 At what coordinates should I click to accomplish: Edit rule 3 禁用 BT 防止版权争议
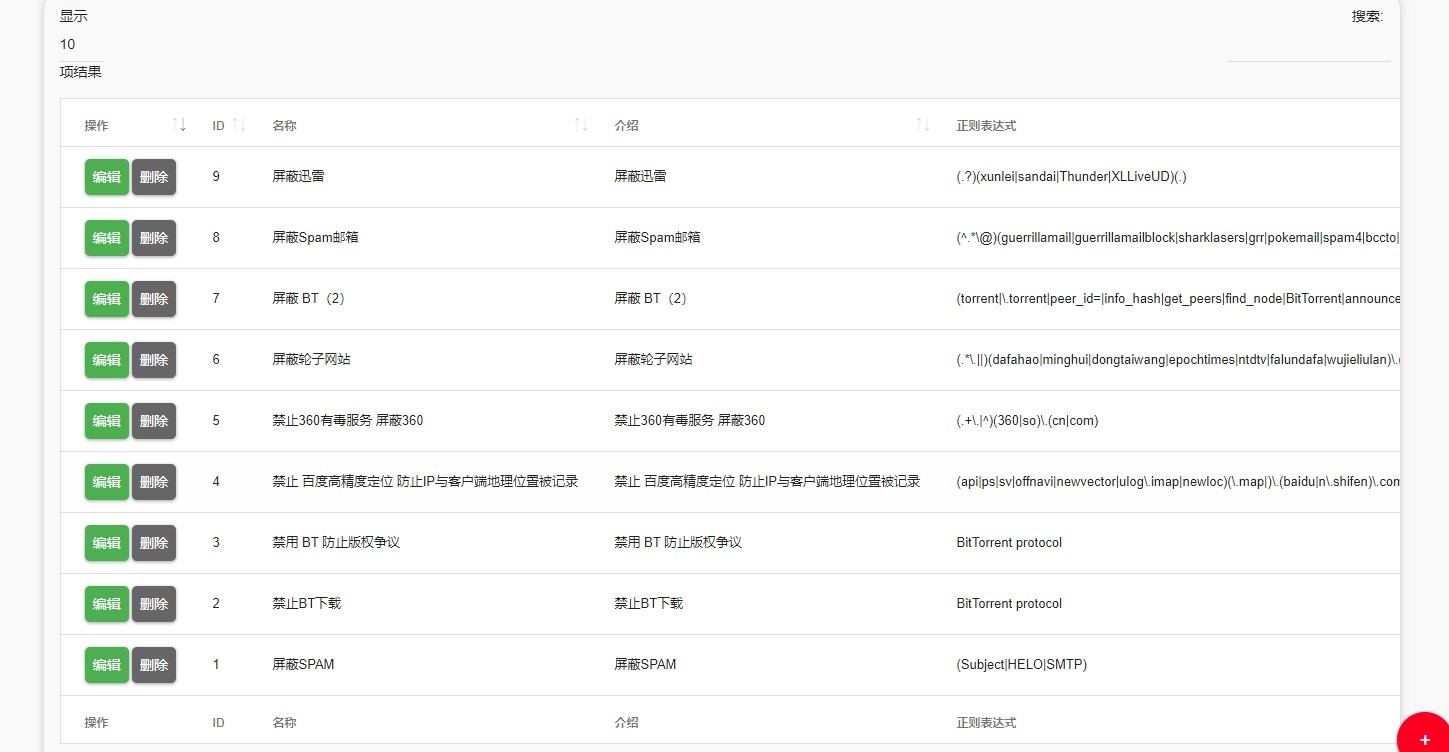(107, 543)
